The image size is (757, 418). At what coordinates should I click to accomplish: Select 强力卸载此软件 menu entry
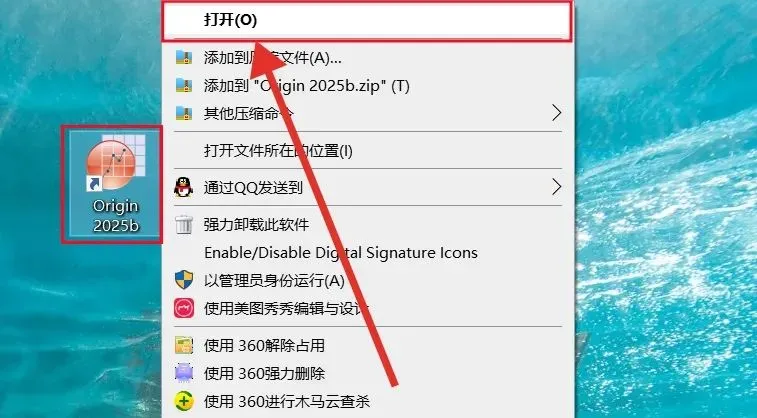pos(368,224)
